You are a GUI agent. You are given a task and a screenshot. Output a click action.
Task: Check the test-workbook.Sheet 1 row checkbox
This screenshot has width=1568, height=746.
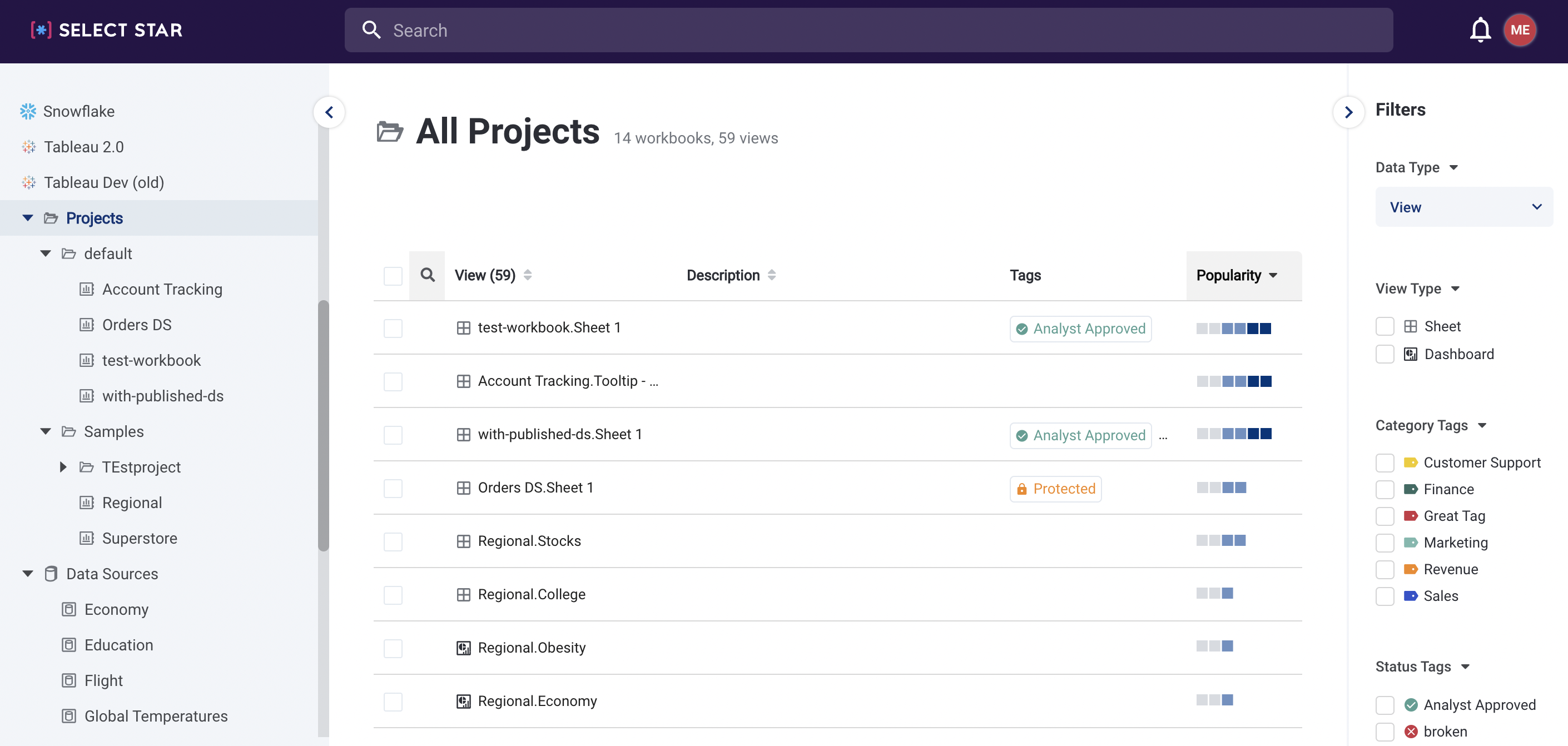pyautogui.click(x=393, y=329)
